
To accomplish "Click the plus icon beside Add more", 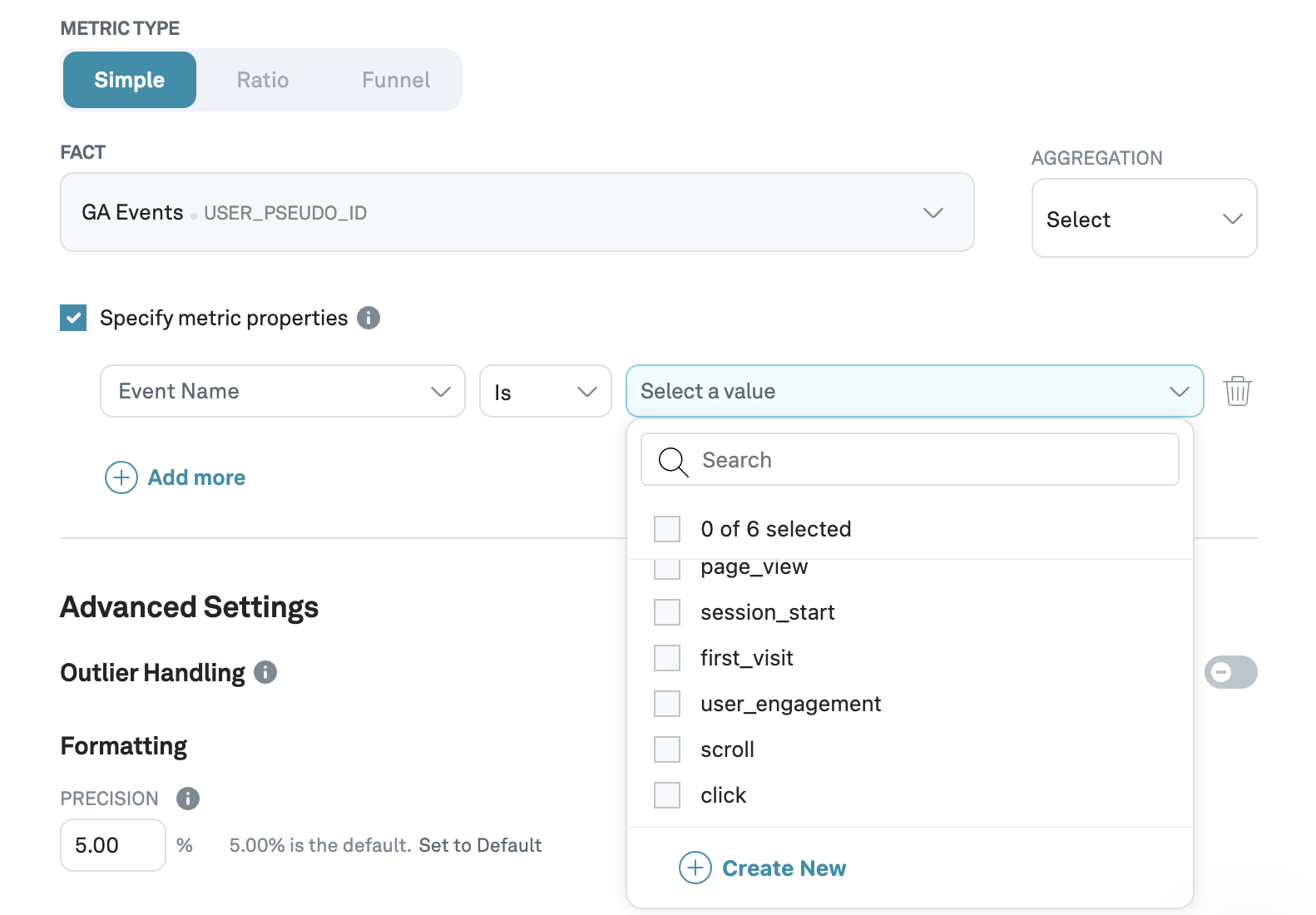I will [x=121, y=477].
